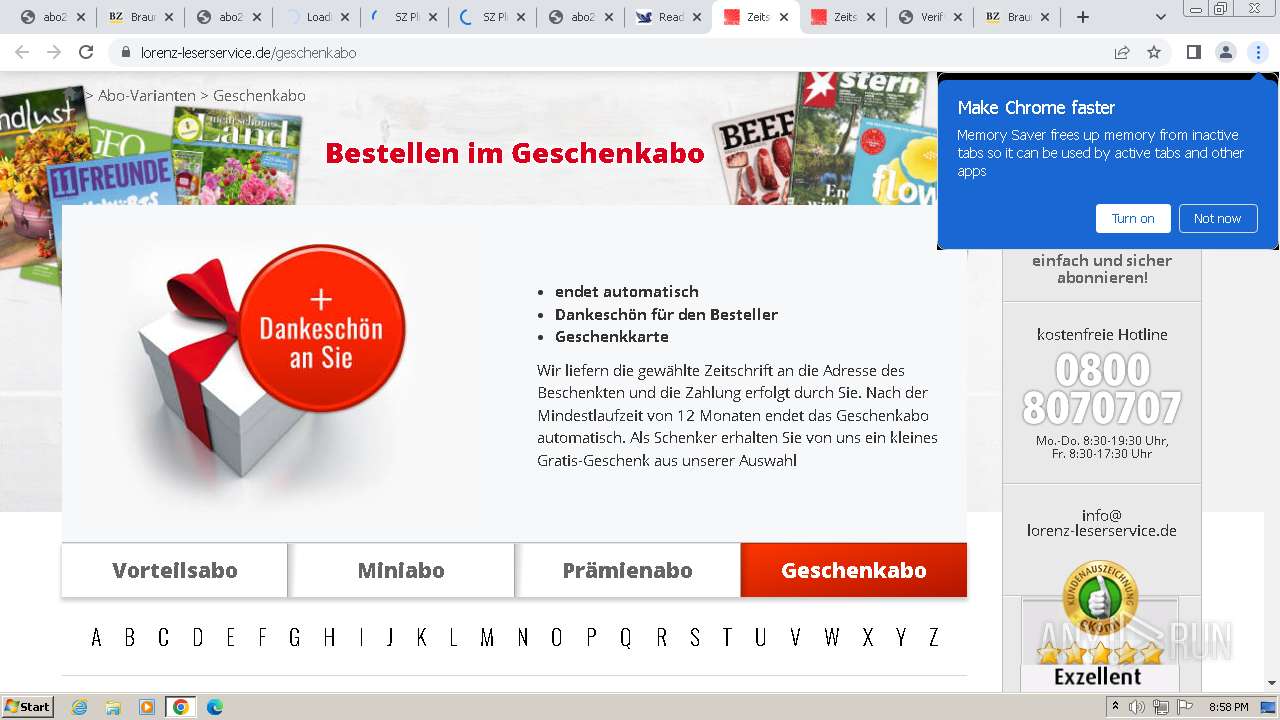Open the Action Center flag icon

(x=1185, y=707)
